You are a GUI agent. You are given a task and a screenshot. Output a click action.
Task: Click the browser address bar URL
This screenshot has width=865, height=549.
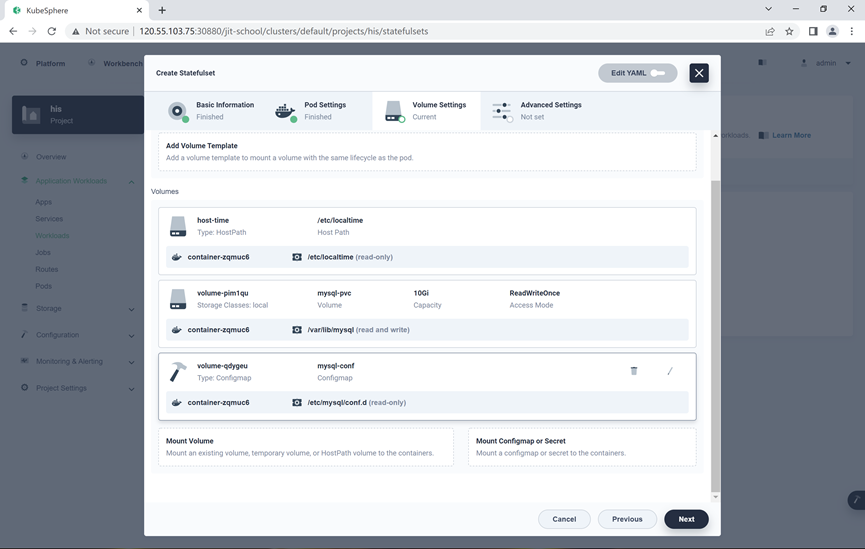coord(284,31)
